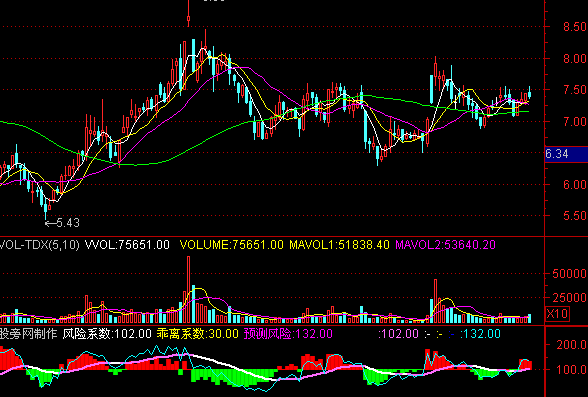
Task: Click the 25000 volume axis label
Action: tap(569, 298)
